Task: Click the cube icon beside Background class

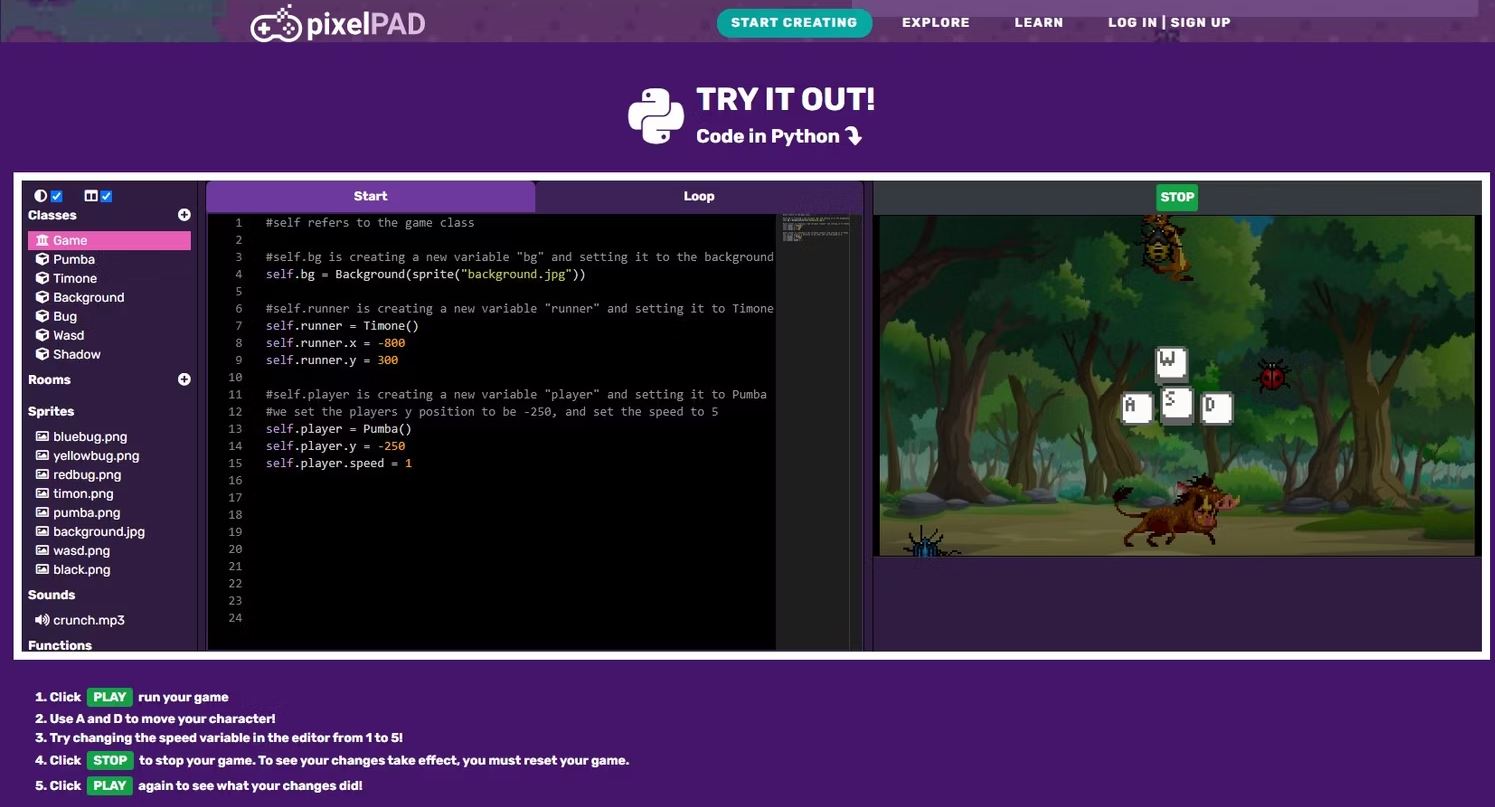Action: (42, 297)
